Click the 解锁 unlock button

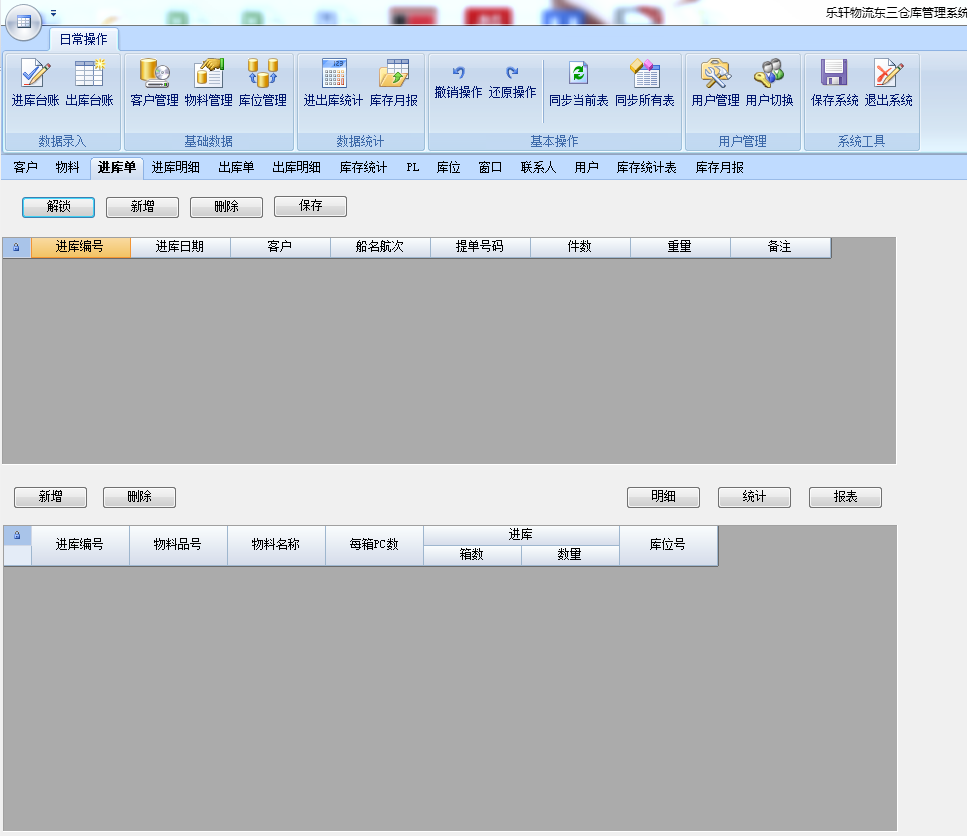(59, 207)
